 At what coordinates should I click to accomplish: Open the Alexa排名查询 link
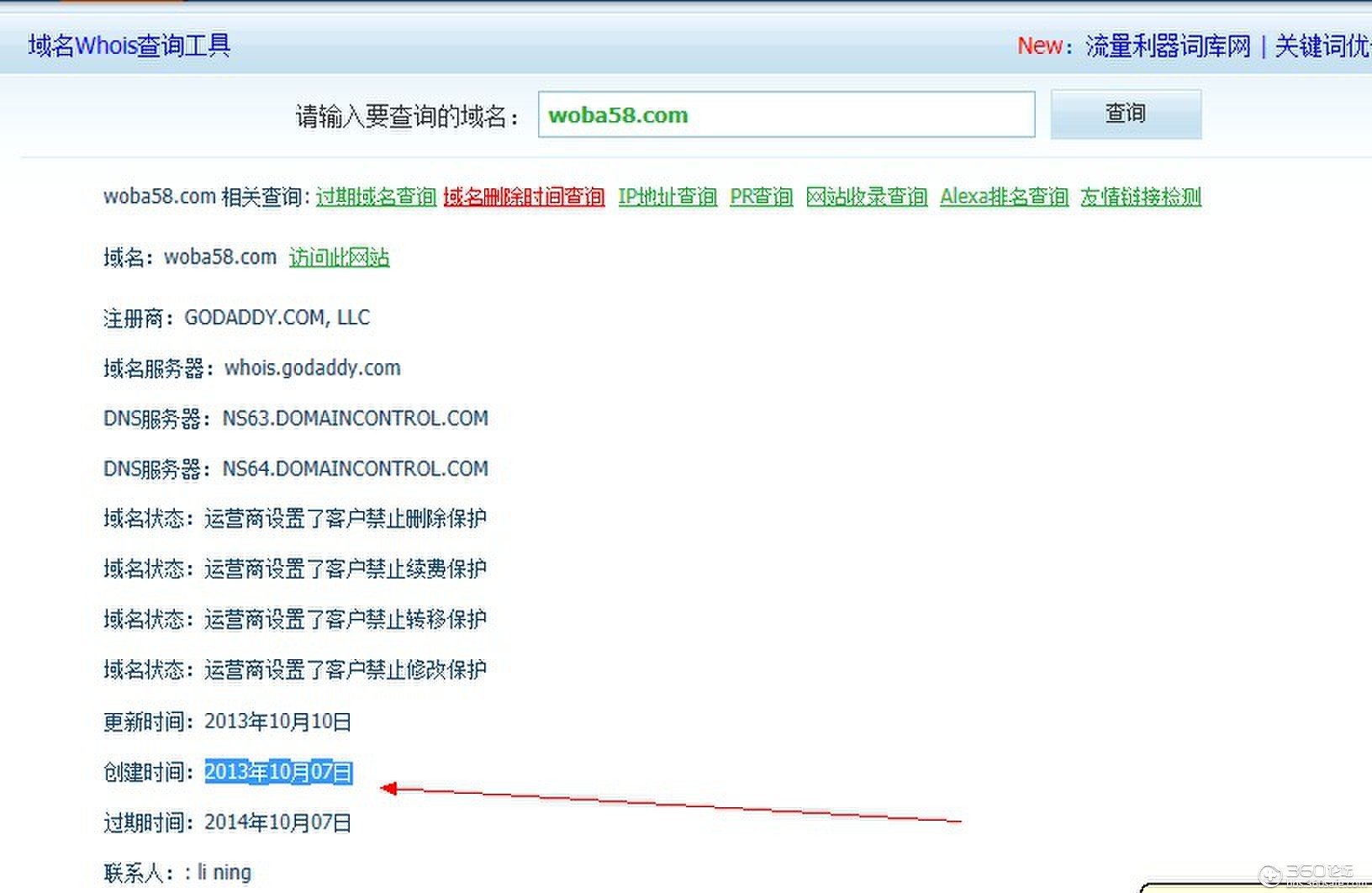[1003, 196]
